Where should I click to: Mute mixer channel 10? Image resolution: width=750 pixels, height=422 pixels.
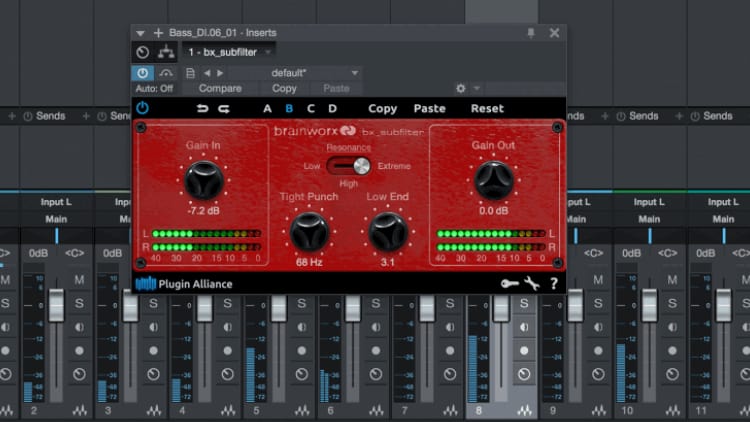(673, 280)
